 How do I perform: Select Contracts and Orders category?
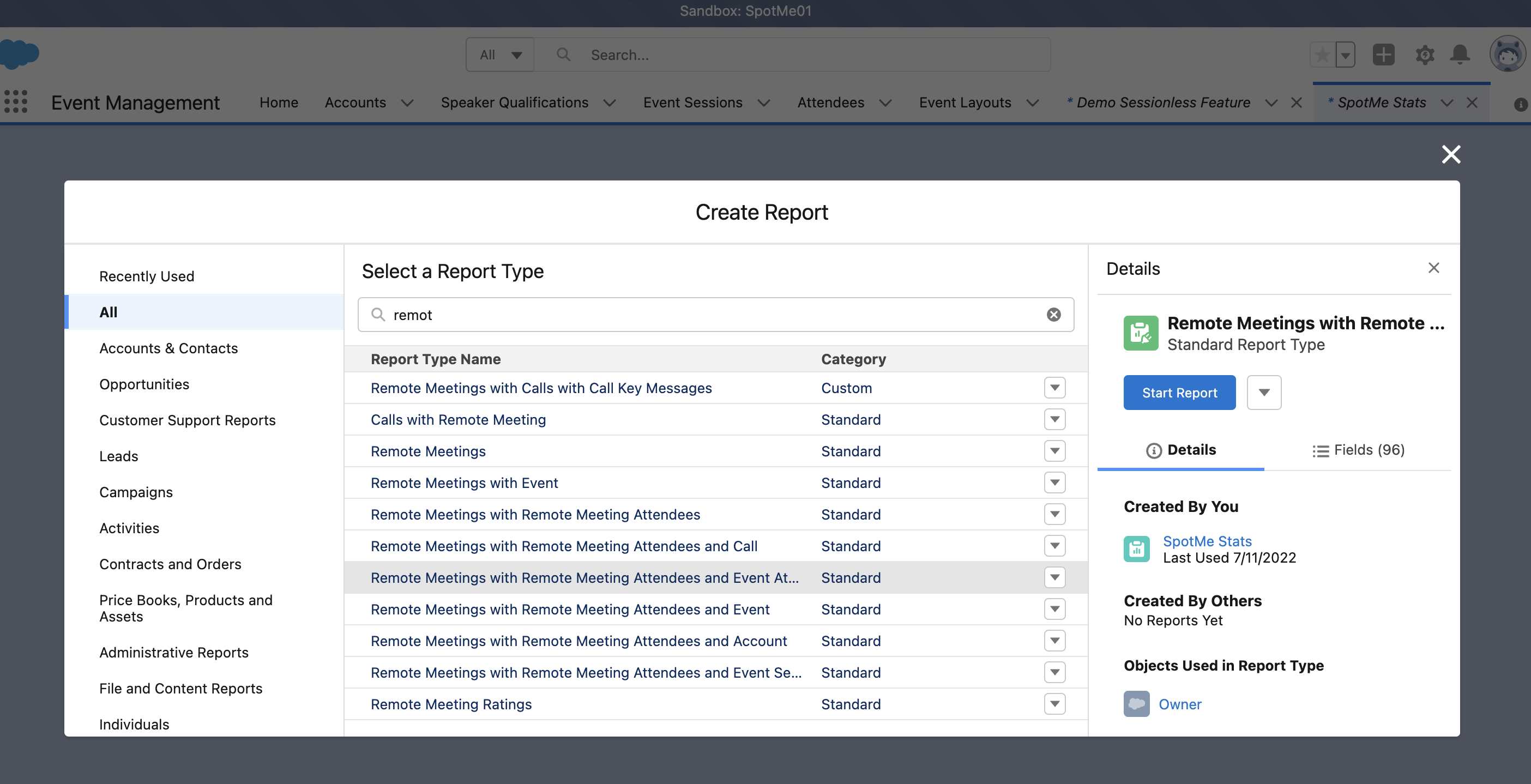204,564
